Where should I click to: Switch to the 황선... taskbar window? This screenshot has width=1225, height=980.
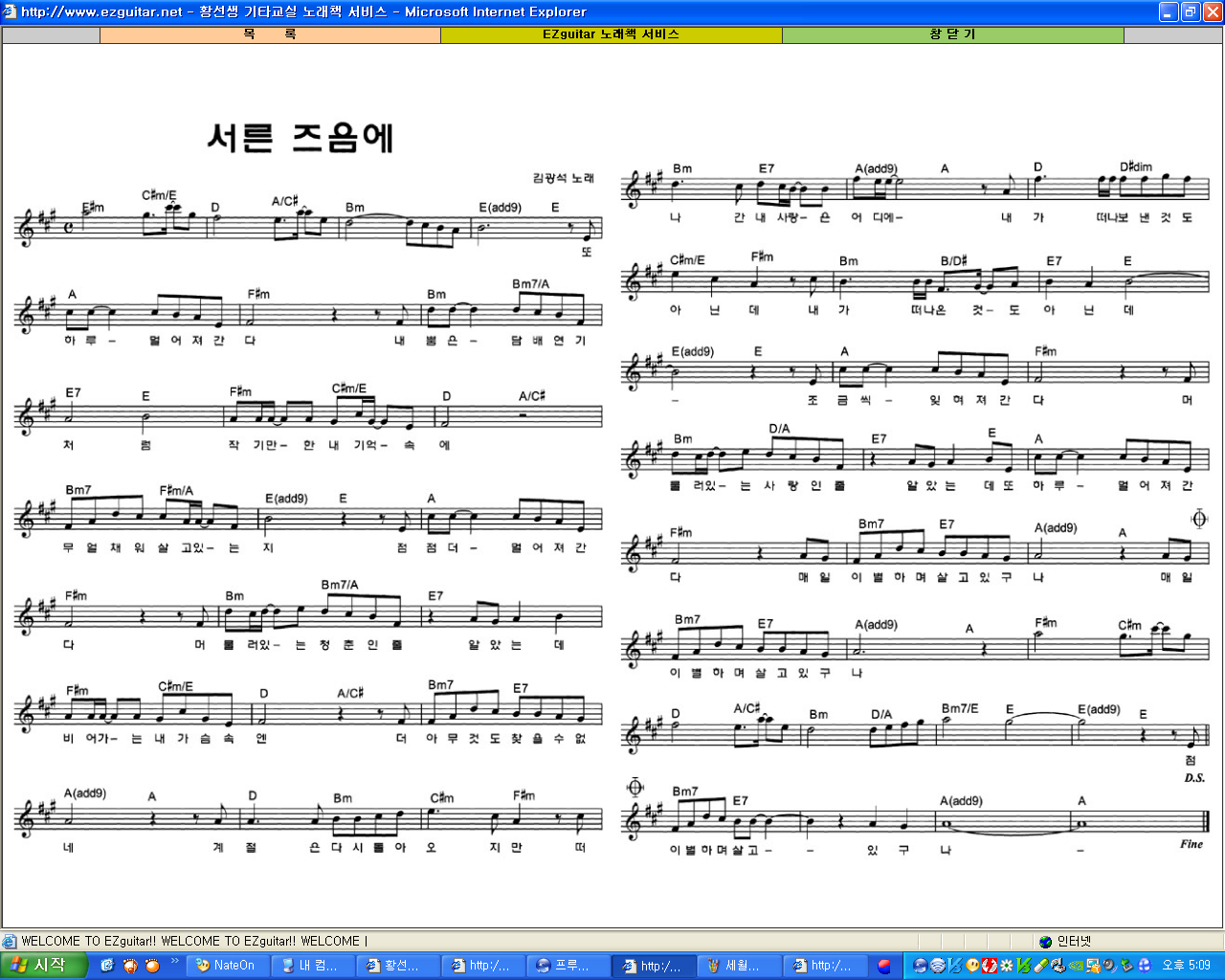tap(398, 966)
